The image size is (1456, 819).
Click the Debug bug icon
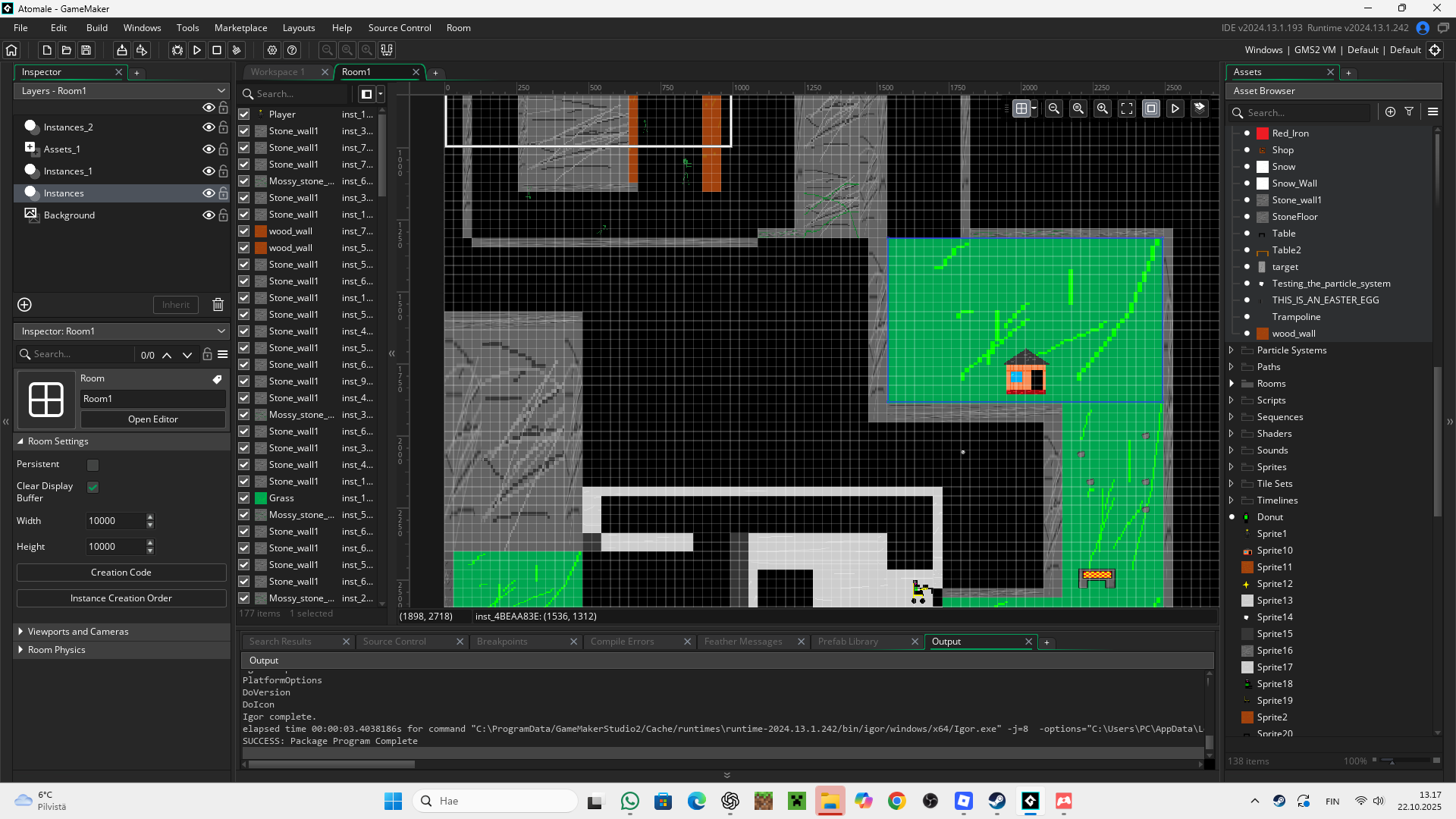click(x=177, y=50)
